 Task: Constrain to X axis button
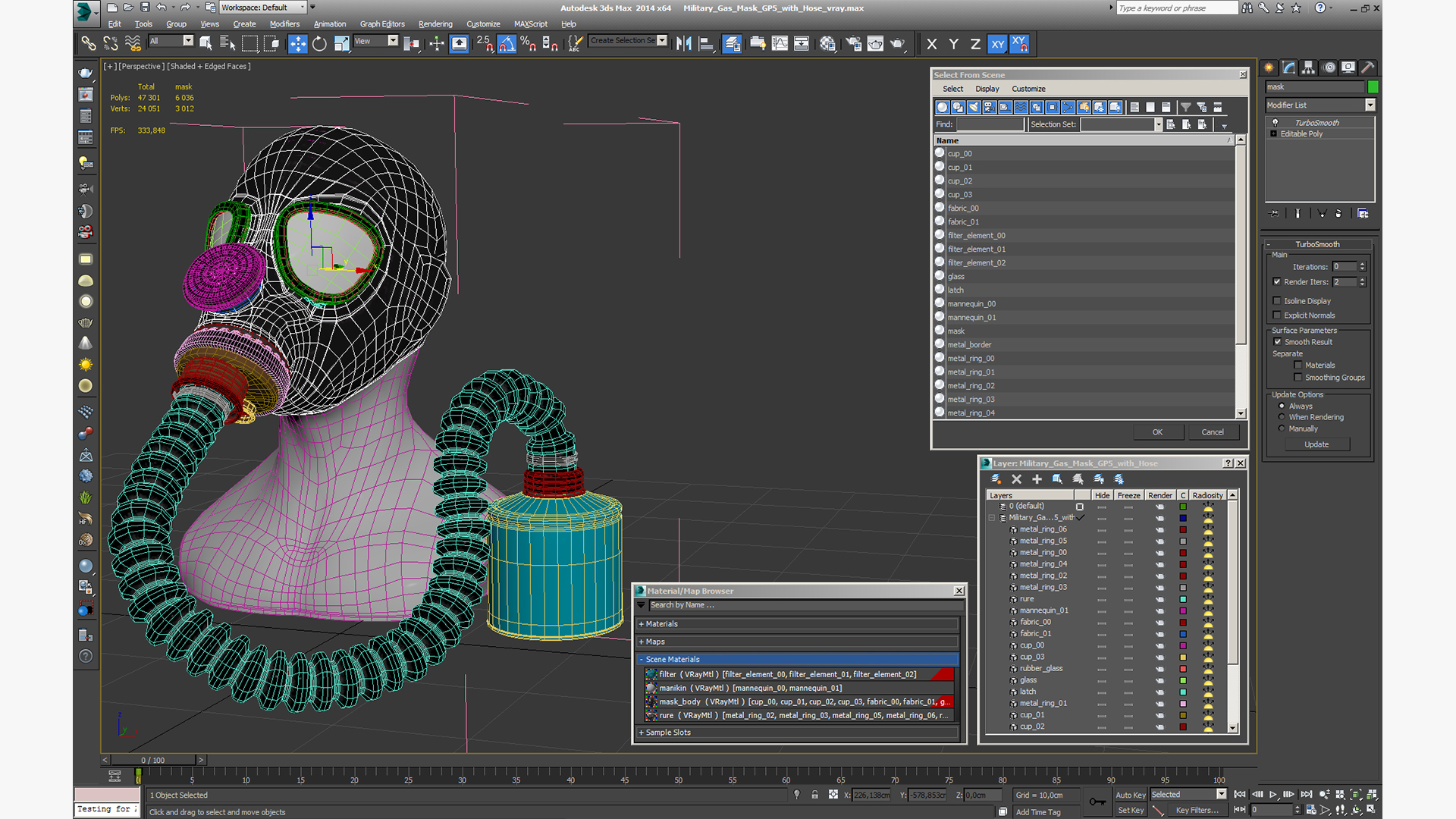pos(932,44)
